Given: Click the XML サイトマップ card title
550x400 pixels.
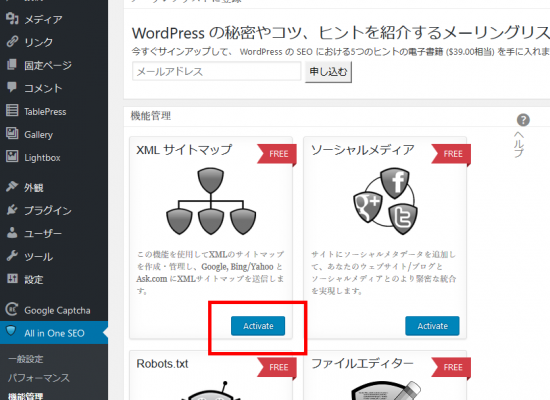Looking at the screenshot, I should (x=184, y=150).
